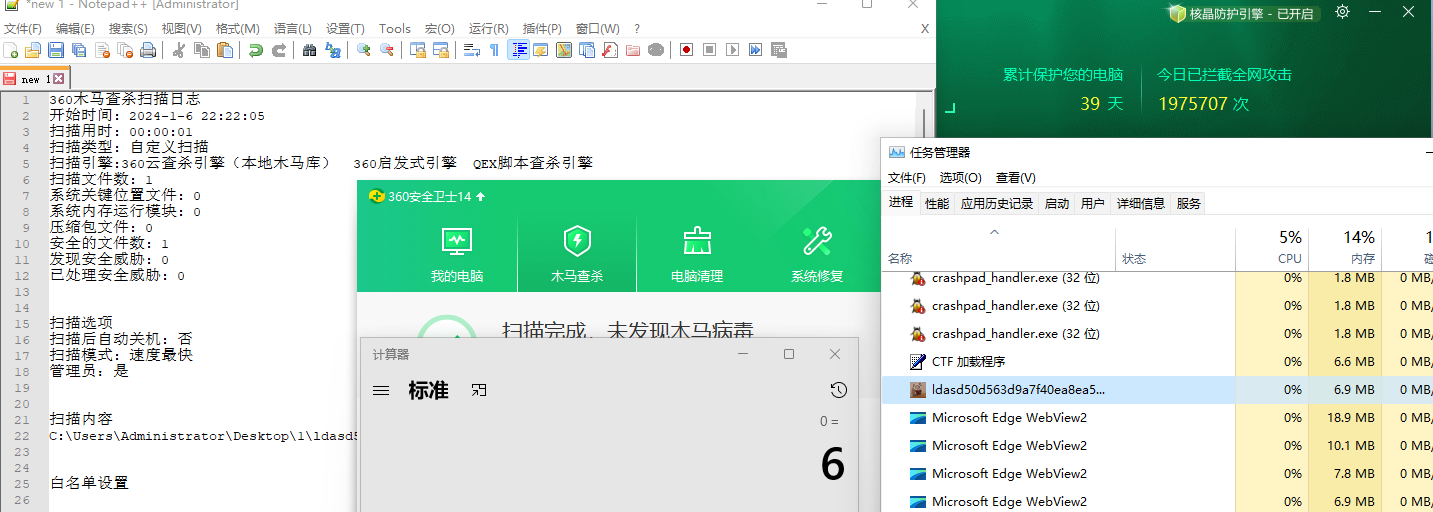Click the Open file icon in Notepad++
The width and height of the screenshot is (1433, 512).
[x=32, y=50]
